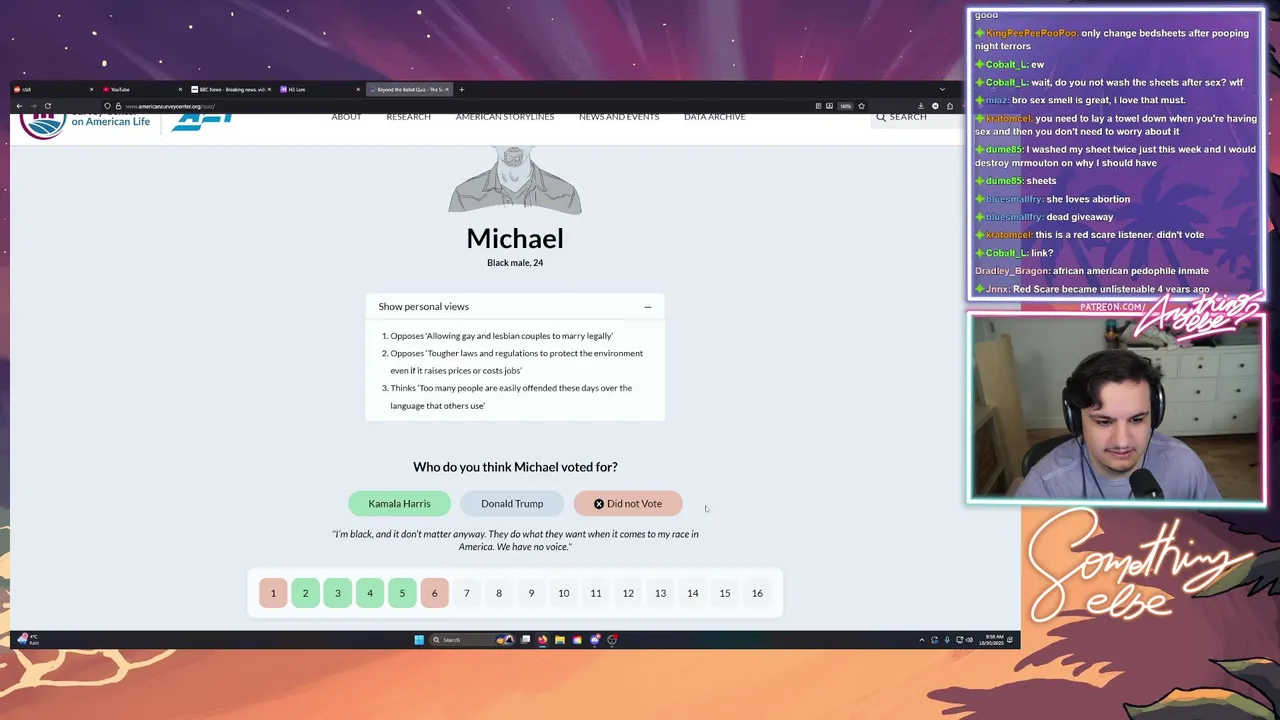Open the taskbar clock and date

(991, 640)
